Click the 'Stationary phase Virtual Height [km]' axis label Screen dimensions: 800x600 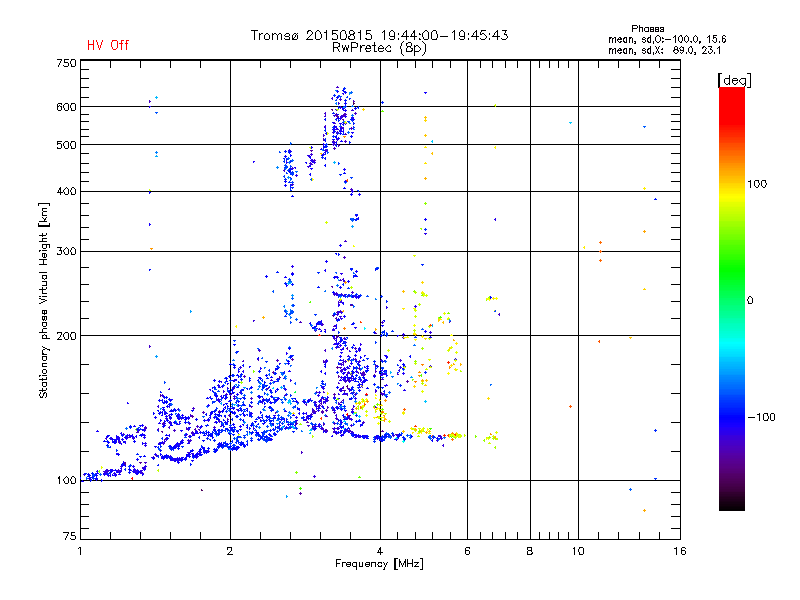tap(44, 301)
